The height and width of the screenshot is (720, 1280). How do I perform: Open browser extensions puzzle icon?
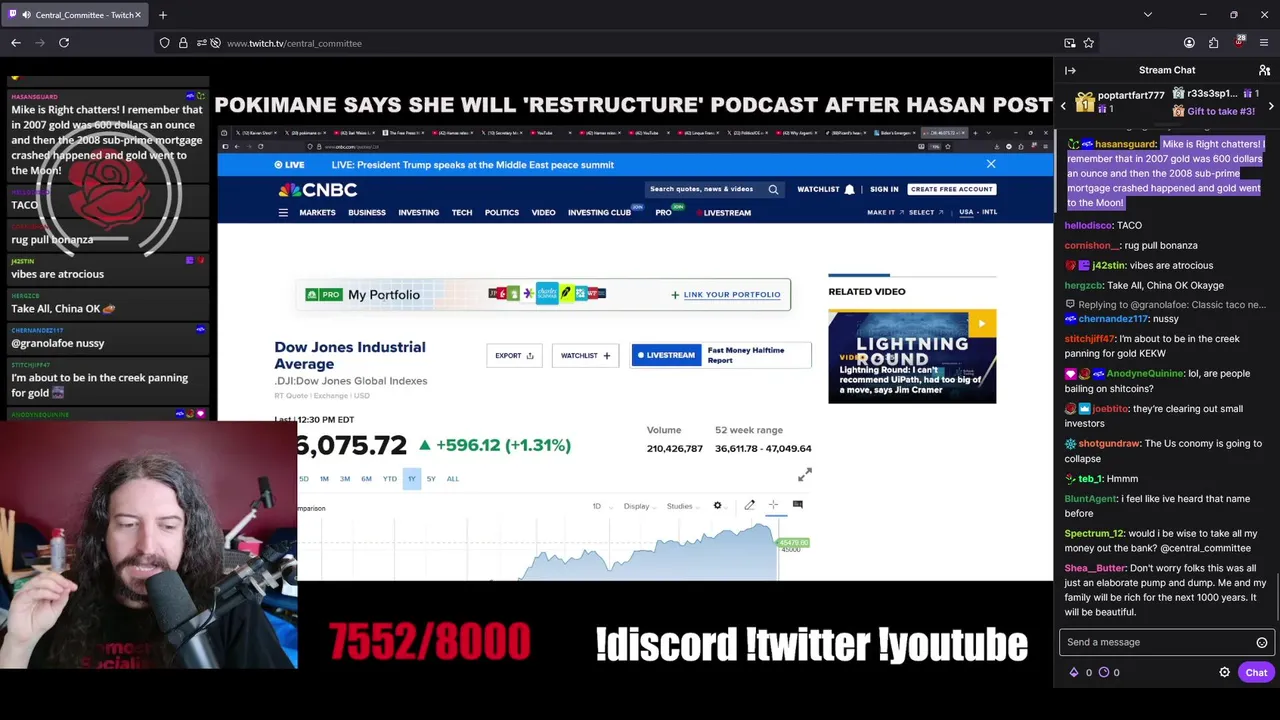(x=1213, y=43)
